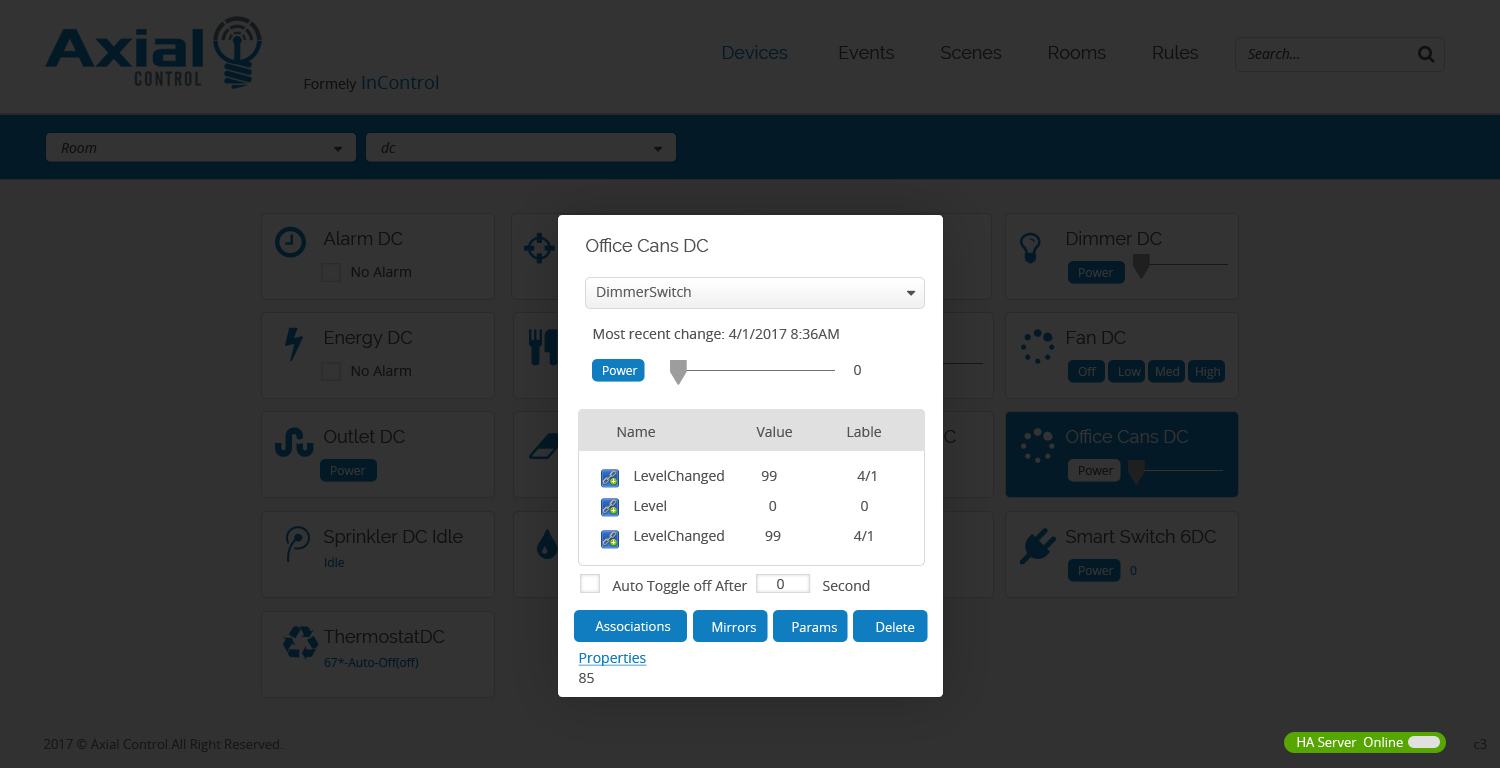Set Fan DC to Off
This screenshot has height=768, width=1500.
(x=1087, y=371)
